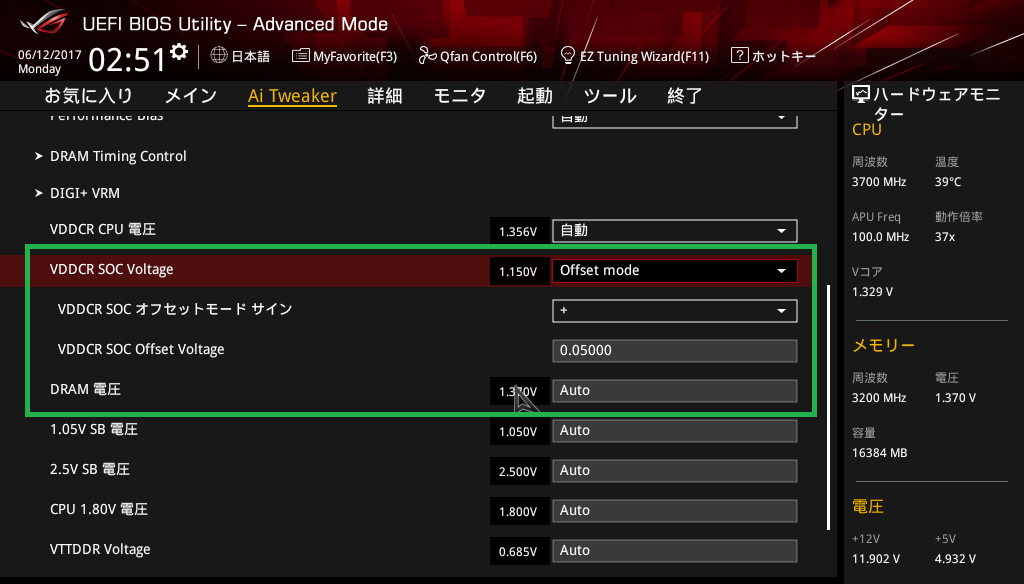The height and width of the screenshot is (584, 1024).
Task: Click memory frequency 3200 MHz value
Action: [878, 398]
